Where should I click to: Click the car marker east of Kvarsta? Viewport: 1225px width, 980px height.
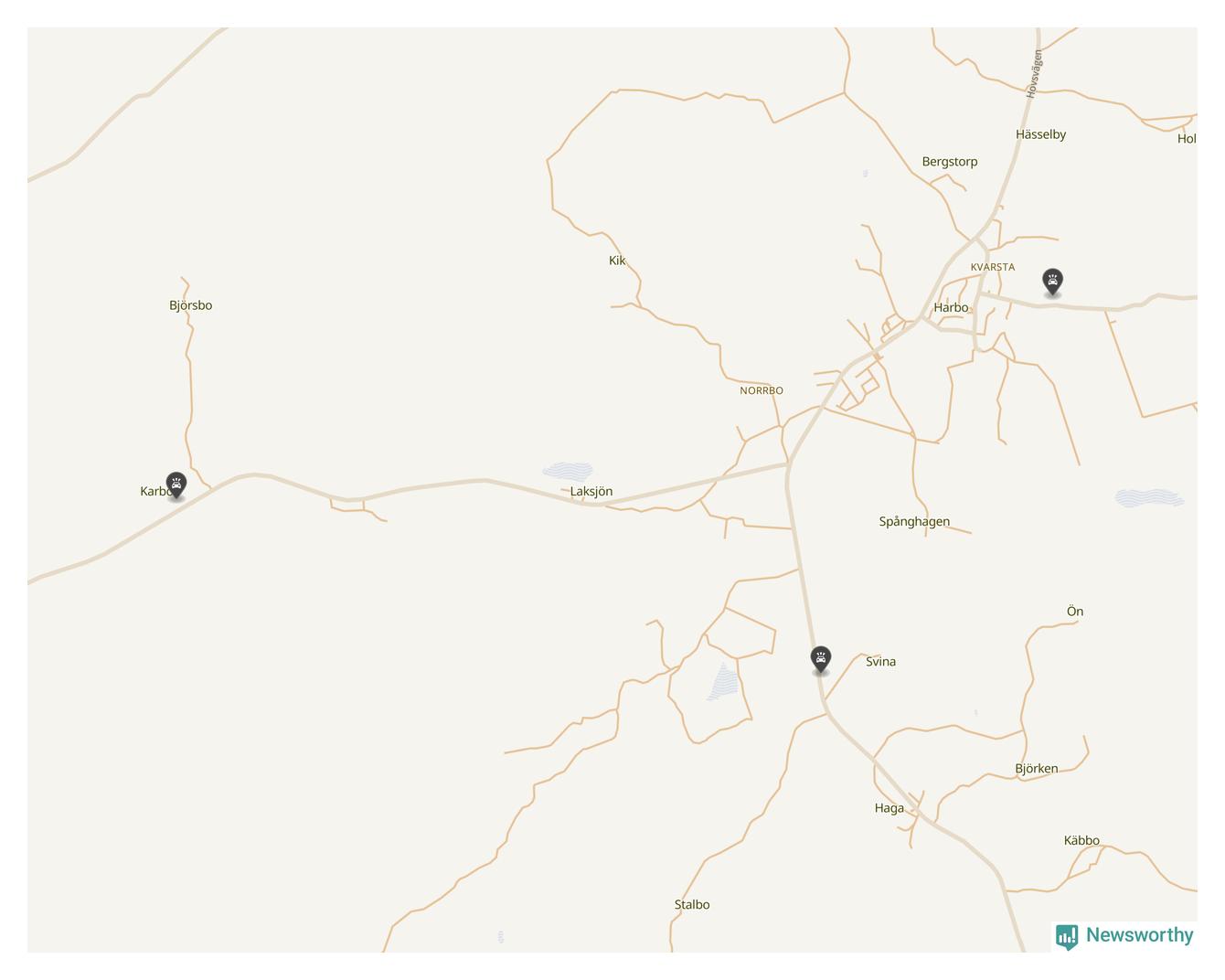[1053, 282]
